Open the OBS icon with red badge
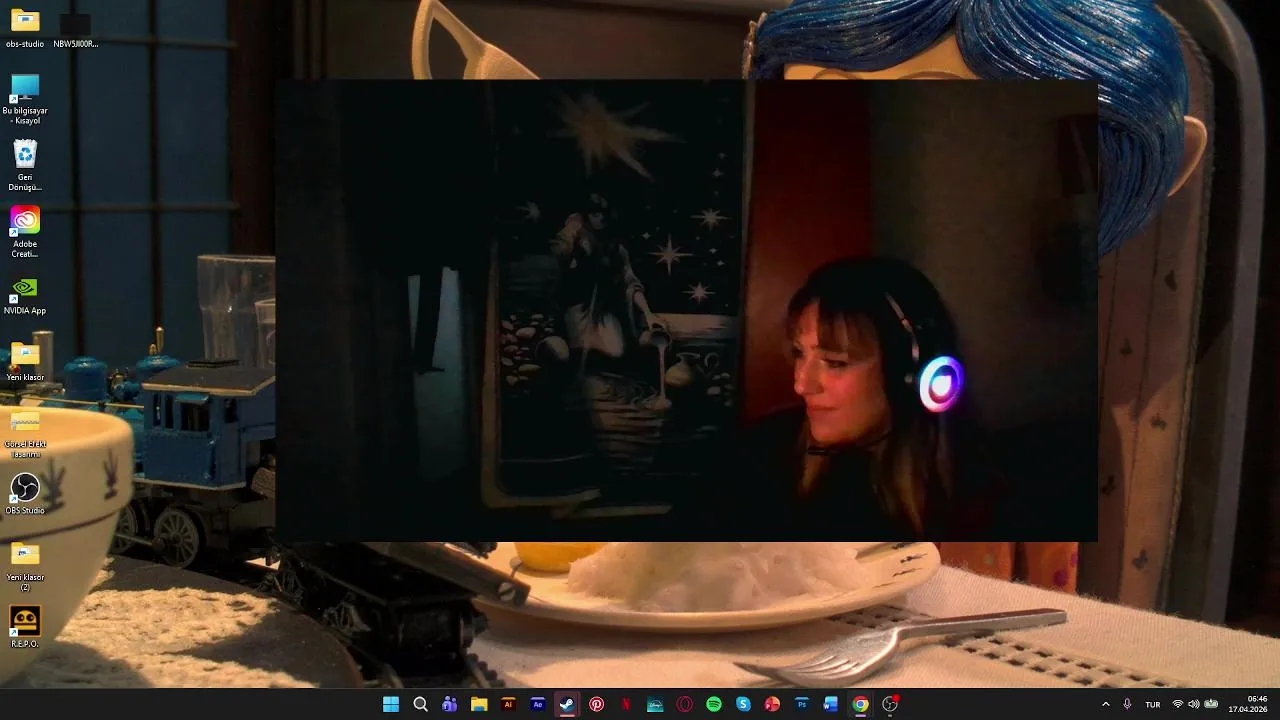Viewport: 1280px width, 720px height. click(890, 704)
